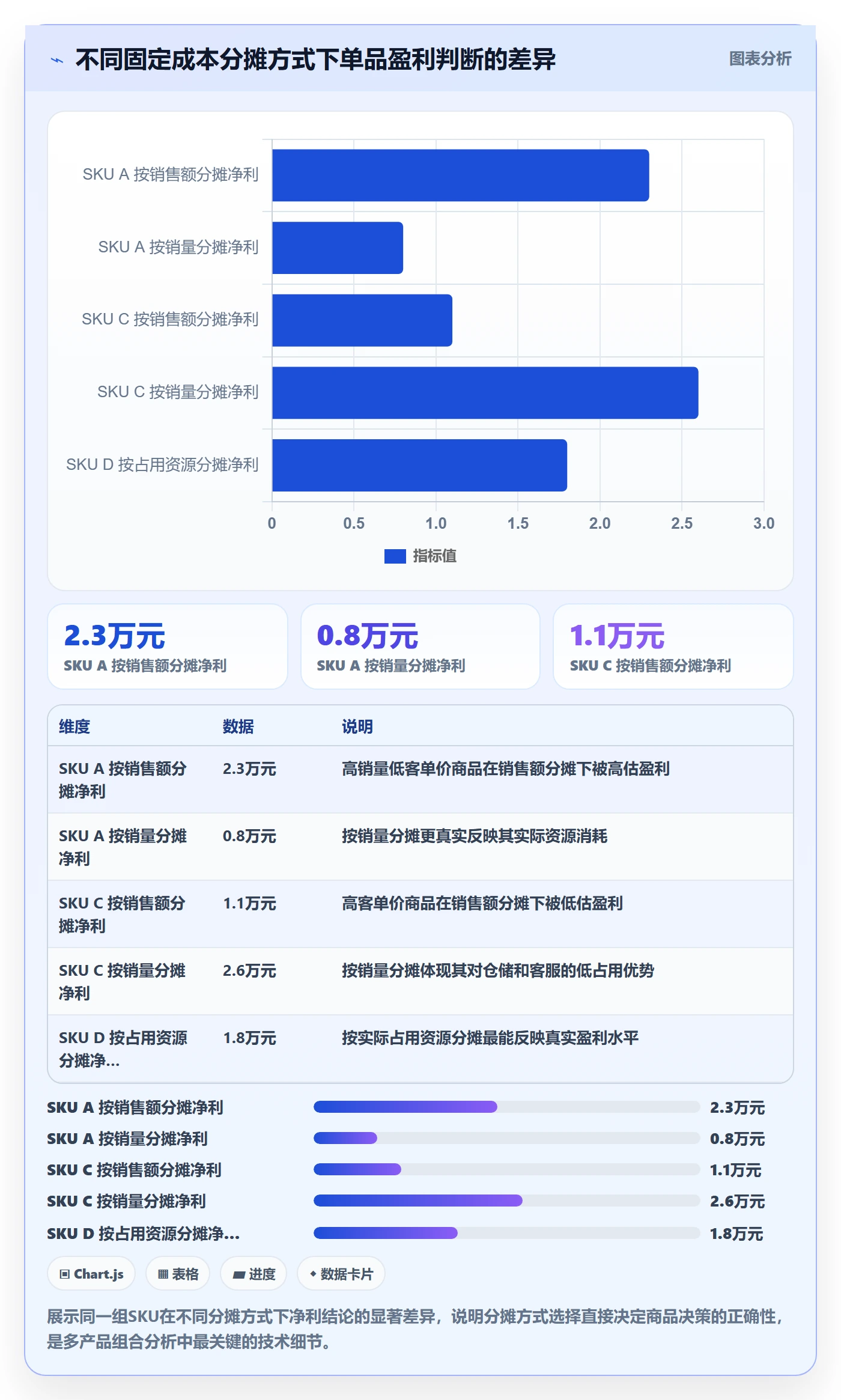Select the 0.8万元 data card
Viewport: 841px width, 1400px height.
pos(420,647)
